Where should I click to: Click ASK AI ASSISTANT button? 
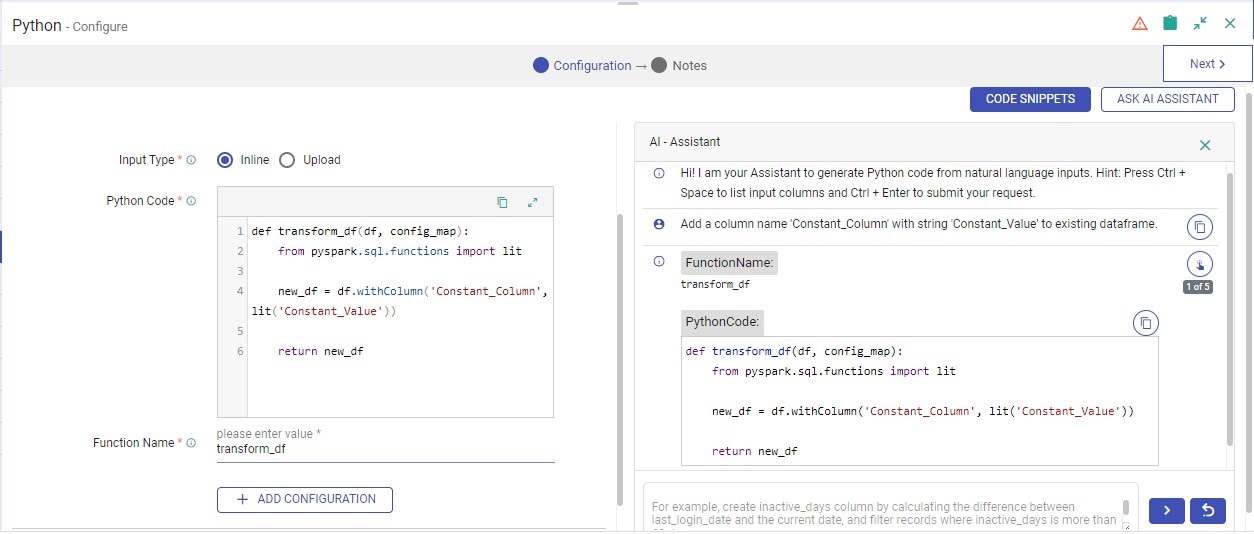pos(1168,99)
